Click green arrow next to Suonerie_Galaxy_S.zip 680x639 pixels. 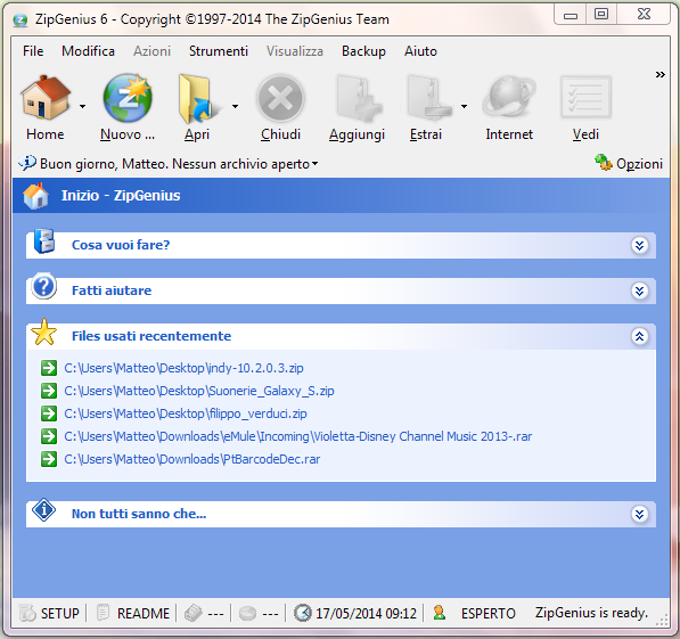(49, 390)
